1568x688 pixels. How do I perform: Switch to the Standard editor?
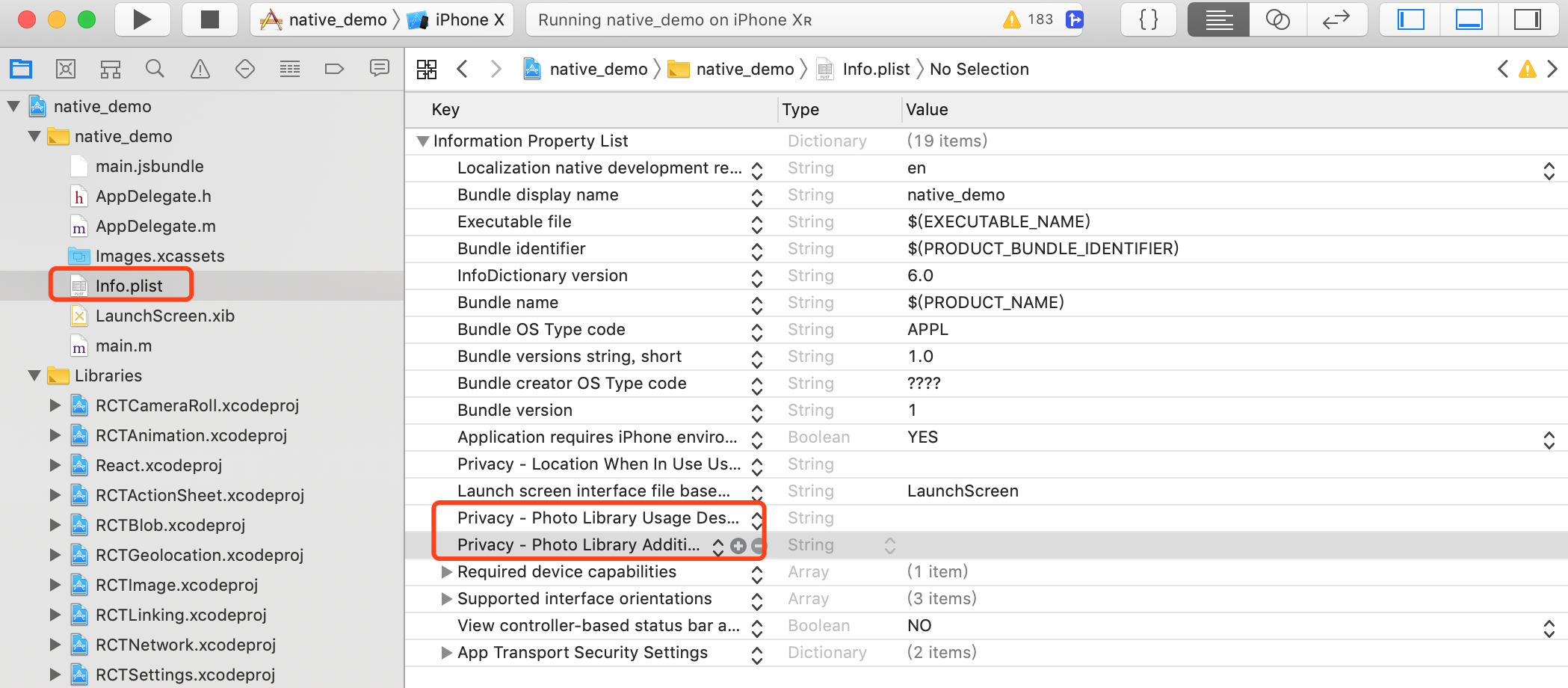click(x=1218, y=19)
